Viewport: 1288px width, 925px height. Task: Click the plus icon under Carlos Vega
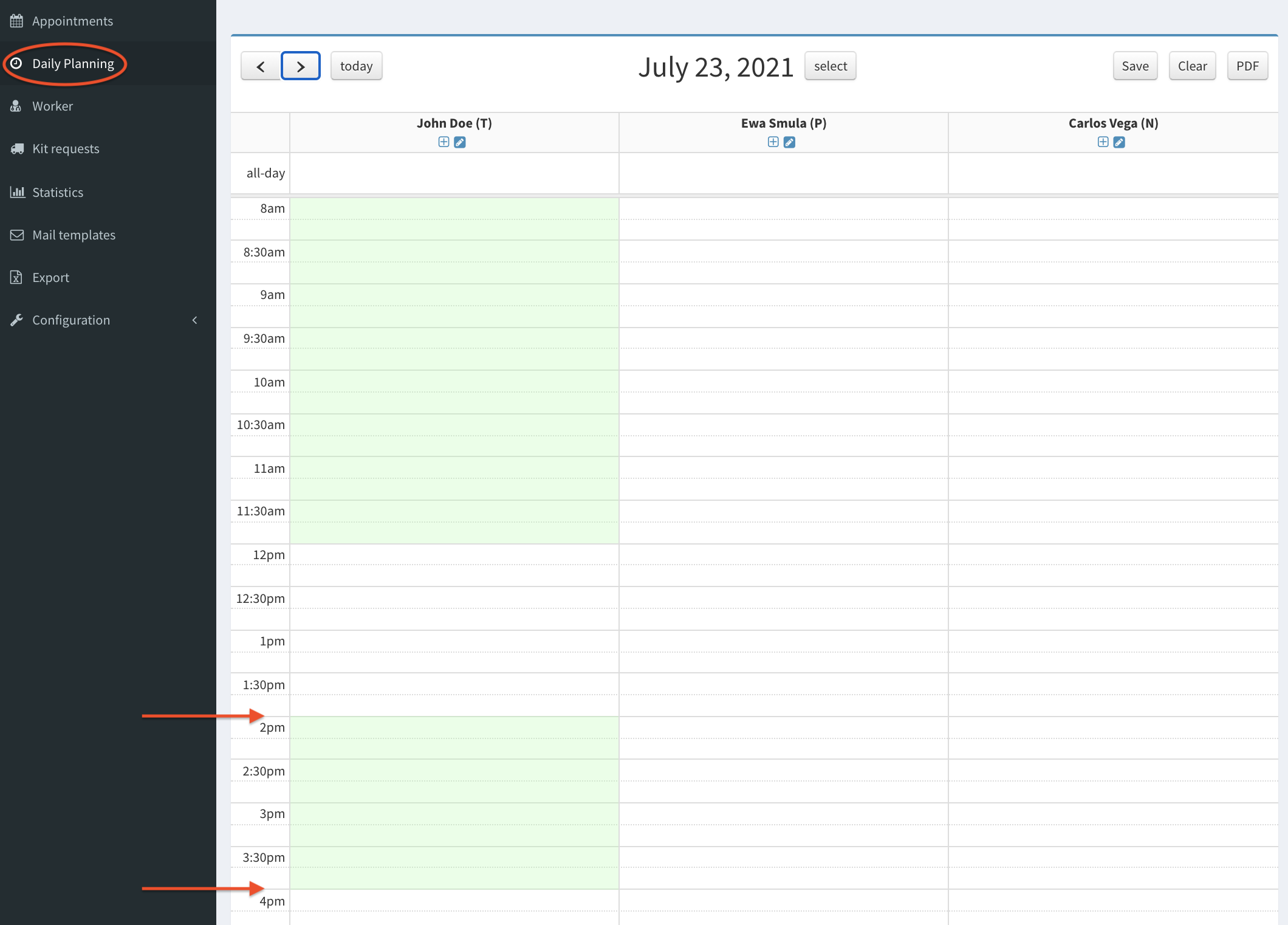click(x=1103, y=142)
